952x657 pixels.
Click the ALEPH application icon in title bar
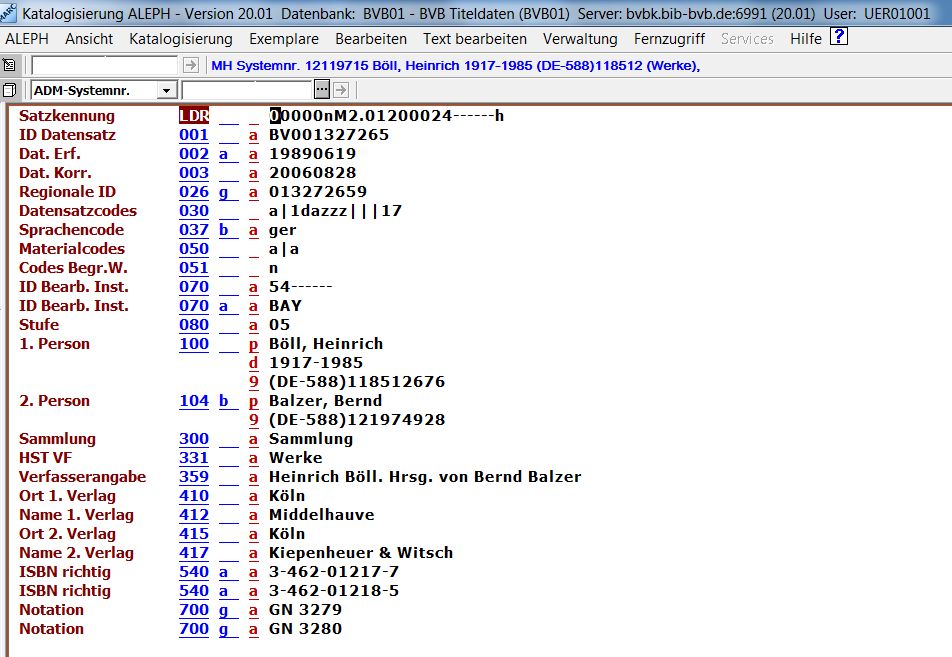pyautogui.click(x=10, y=14)
